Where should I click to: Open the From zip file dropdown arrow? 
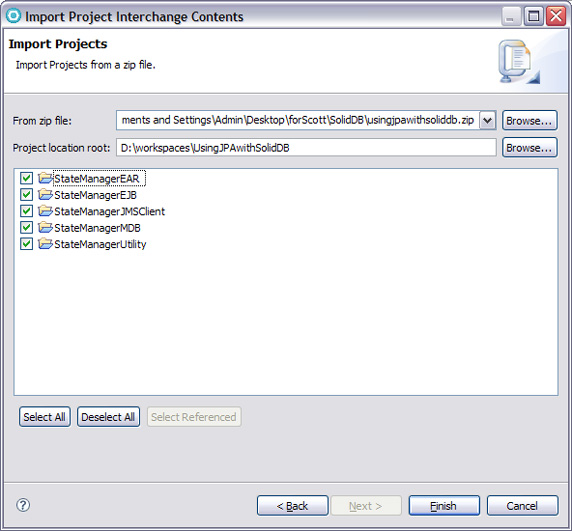point(488,120)
